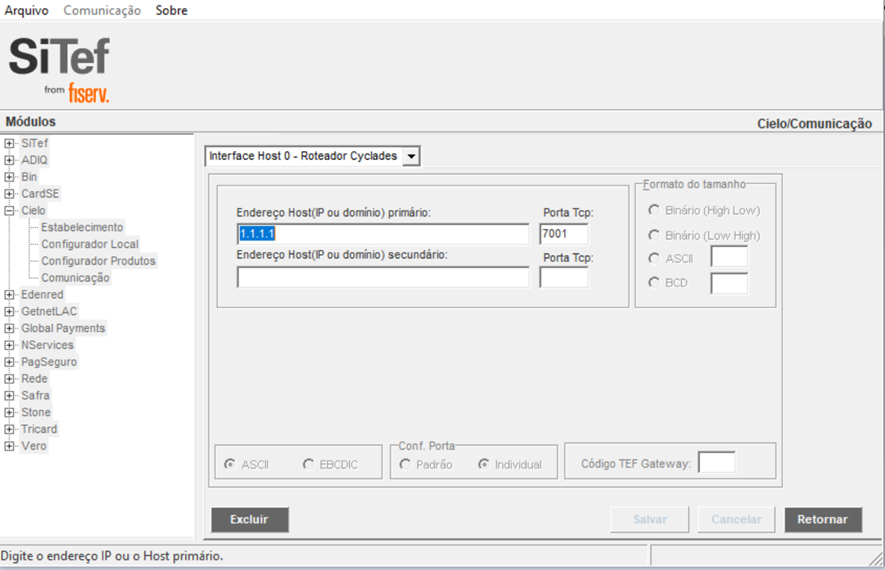Select Padrão port configuration
This screenshot has height=570, width=885.
coord(405,464)
